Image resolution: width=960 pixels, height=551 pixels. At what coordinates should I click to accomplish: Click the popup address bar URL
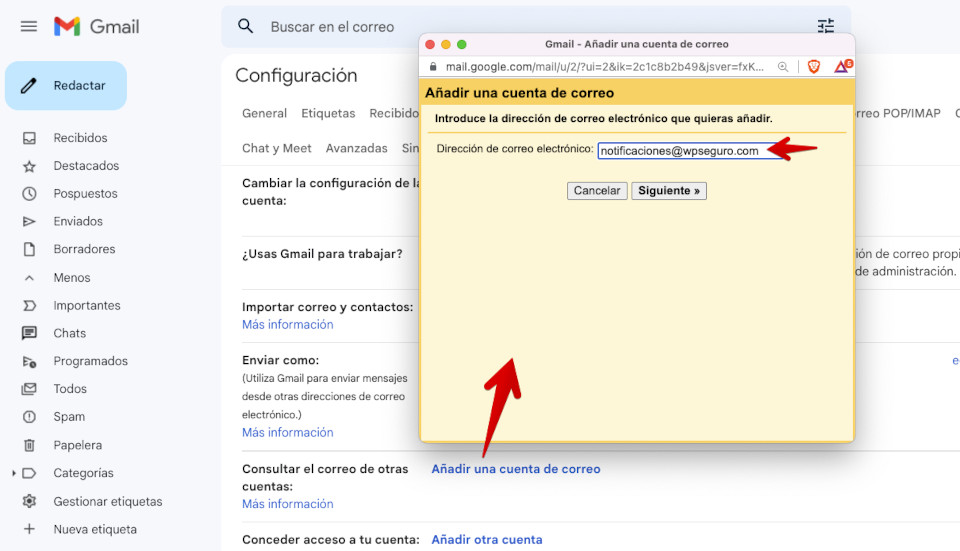pos(604,67)
